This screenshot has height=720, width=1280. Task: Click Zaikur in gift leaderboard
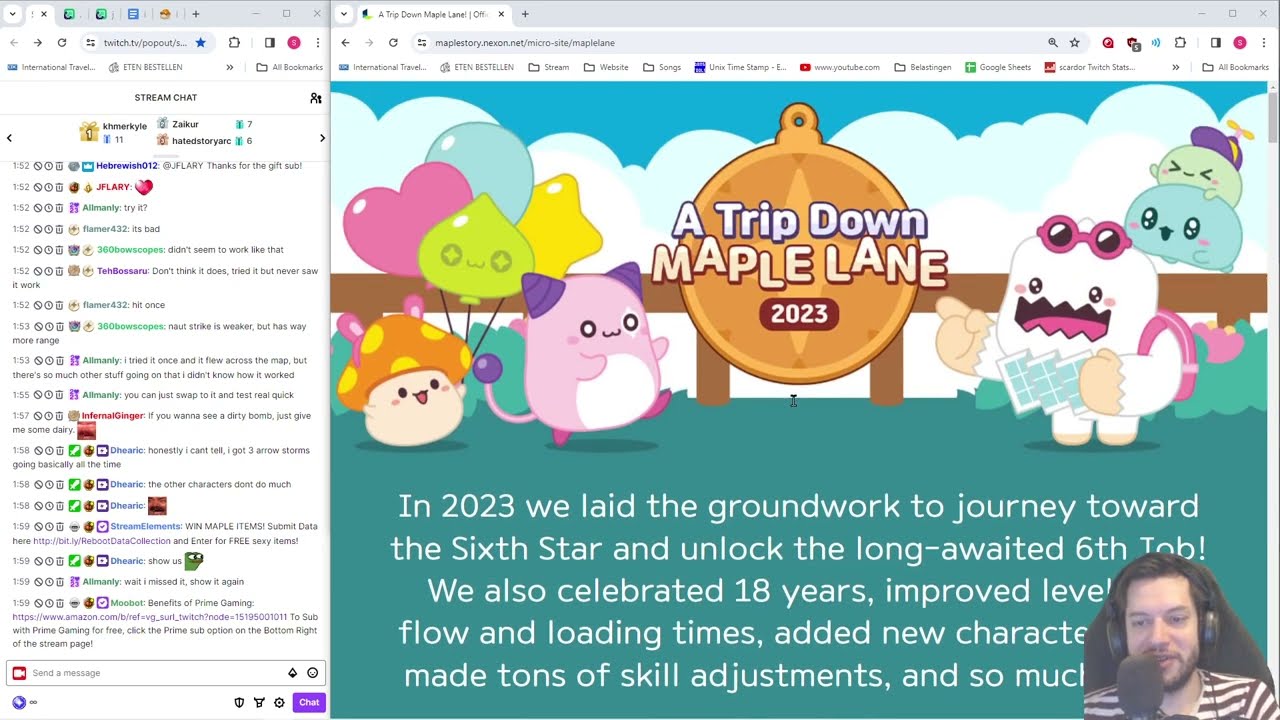185,124
